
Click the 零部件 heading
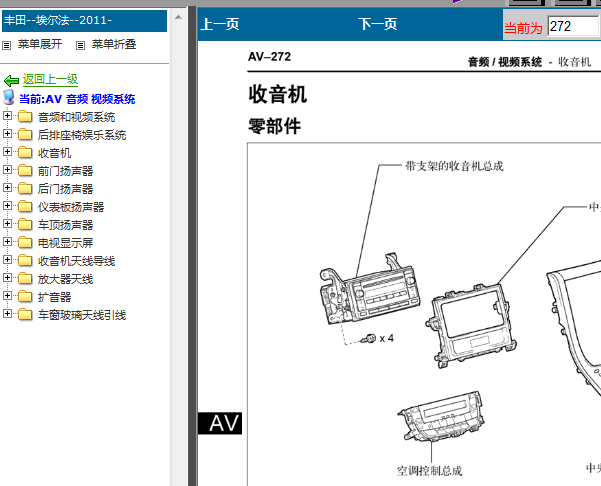click(x=274, y=126)
